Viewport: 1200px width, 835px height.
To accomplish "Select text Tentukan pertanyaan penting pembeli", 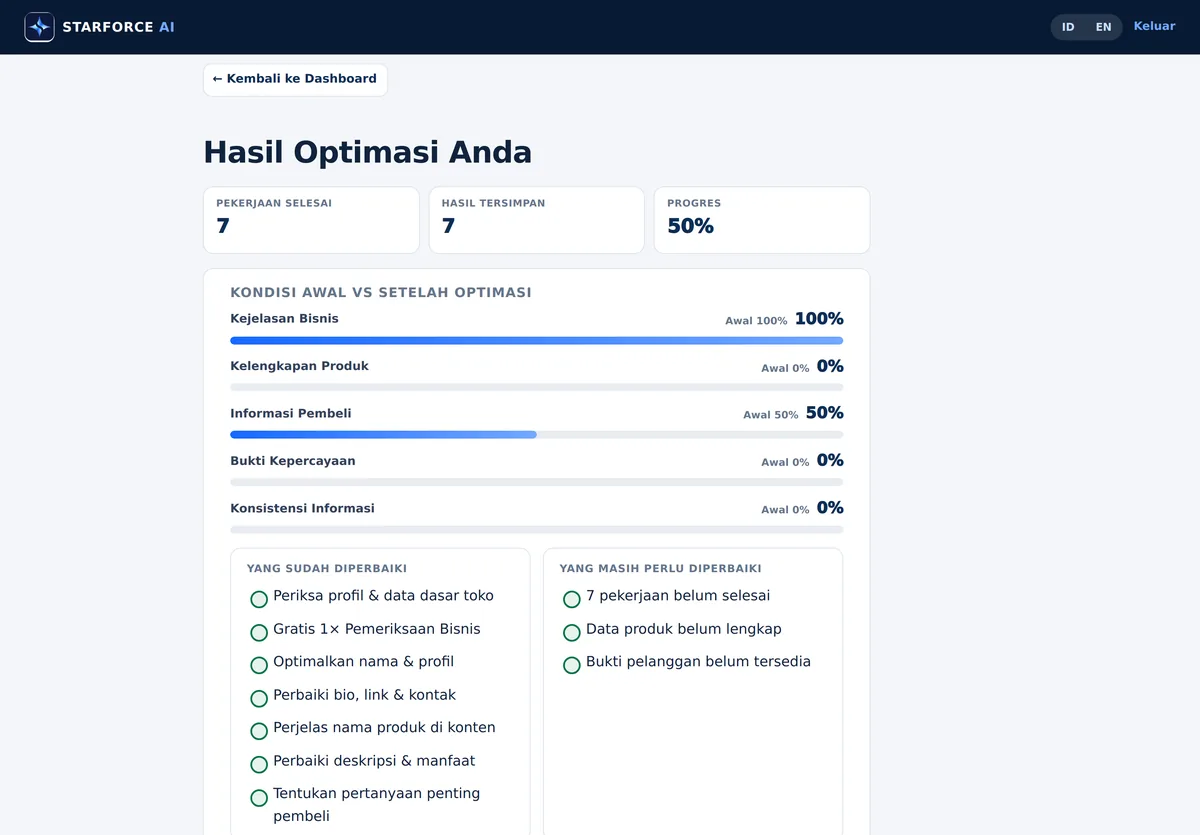I will click(x=377, y=805).
